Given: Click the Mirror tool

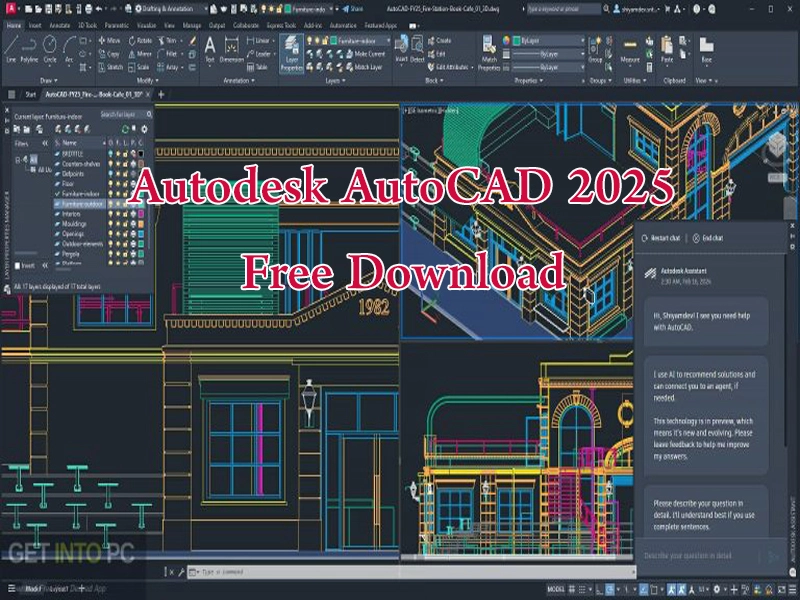Looking at the screenshot, I should [140, 54].
